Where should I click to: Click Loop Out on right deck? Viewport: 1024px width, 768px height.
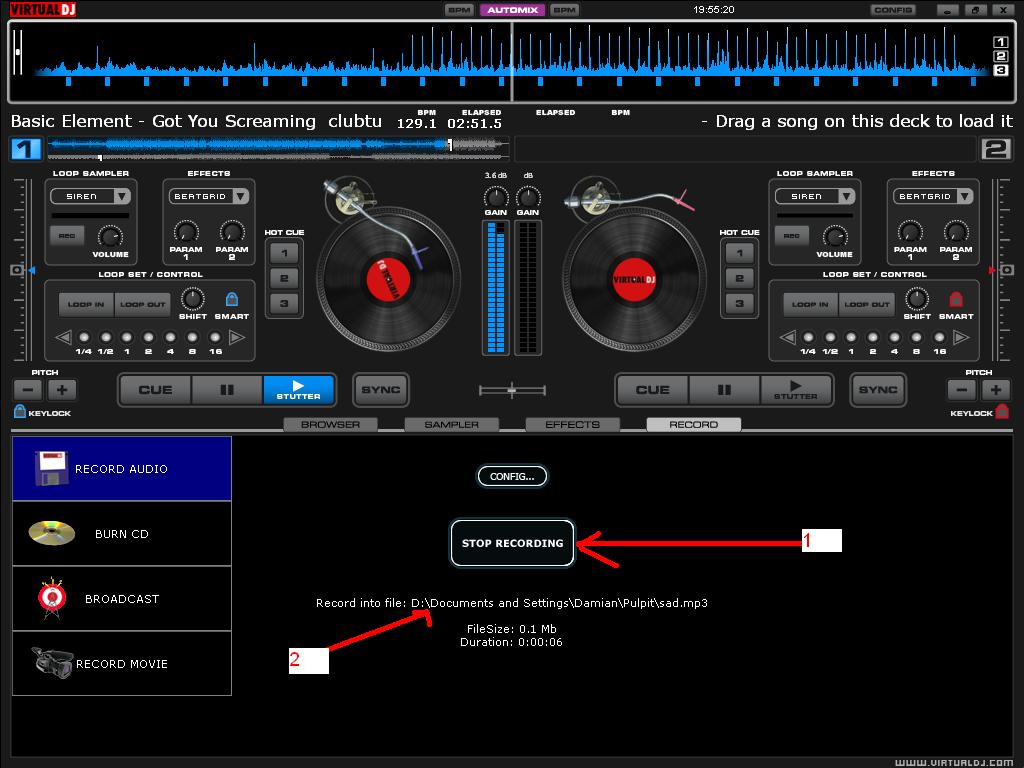[x=867, y=304]
